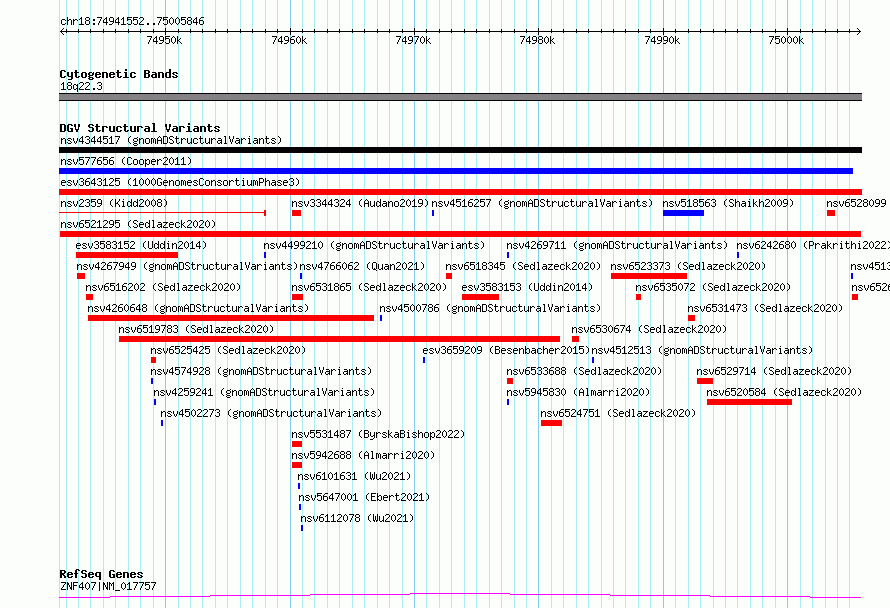Click the RefSeq Genes track title
The height and width of the screenshot is (608, 890).
coord(101,574)
